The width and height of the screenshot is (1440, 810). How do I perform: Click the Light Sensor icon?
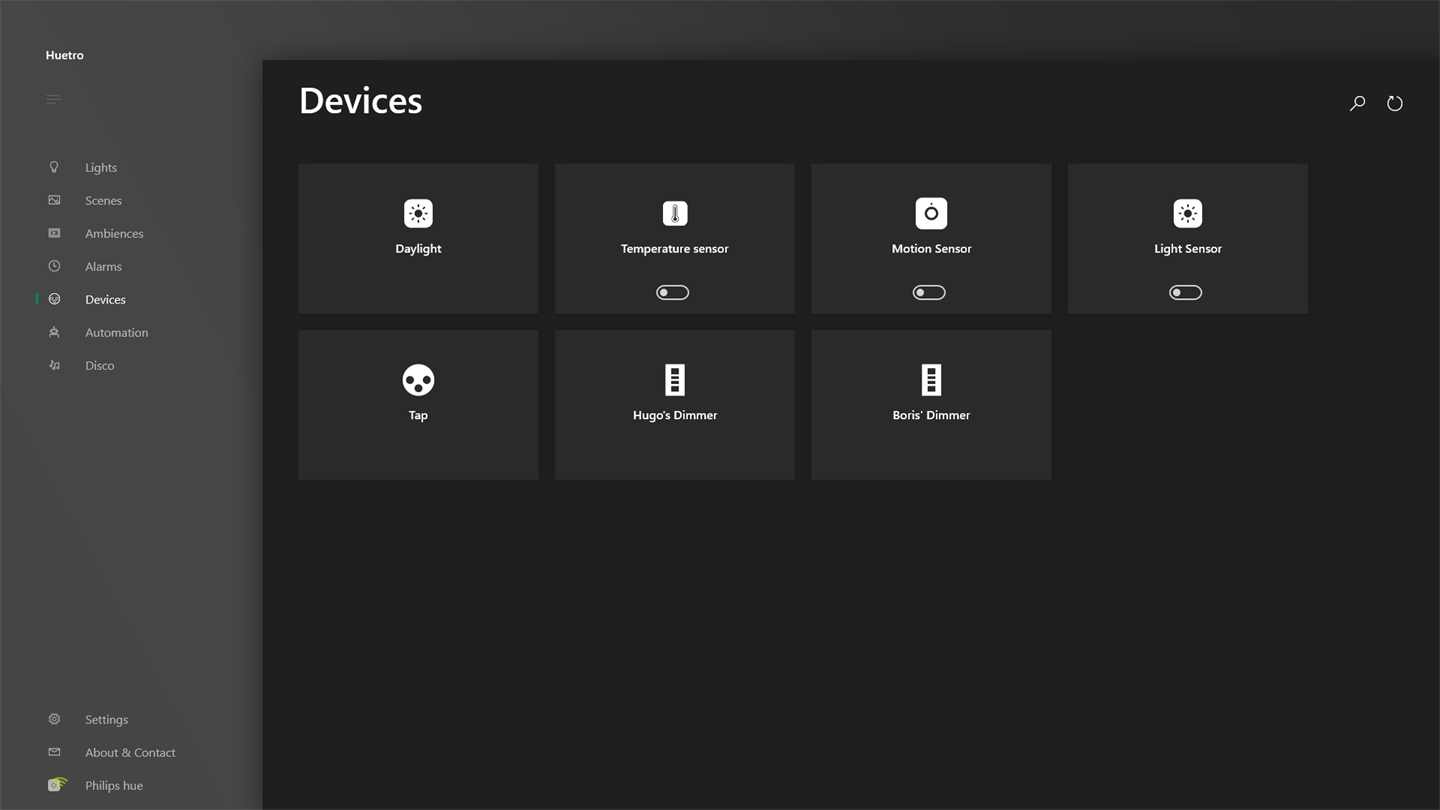pos(1188,213)
